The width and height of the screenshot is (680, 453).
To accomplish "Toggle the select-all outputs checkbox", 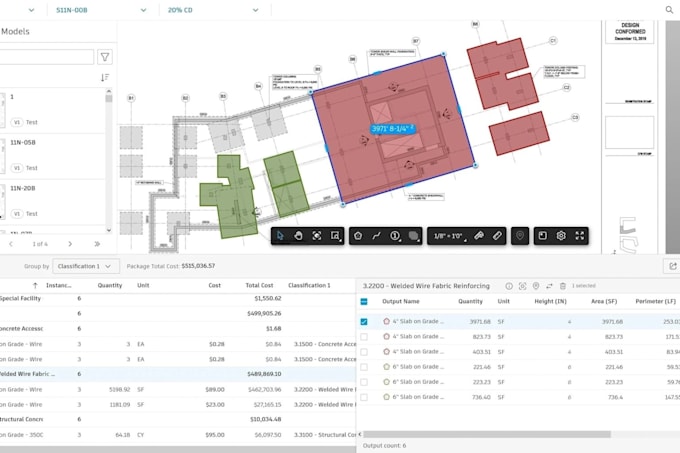I will 364,301.
